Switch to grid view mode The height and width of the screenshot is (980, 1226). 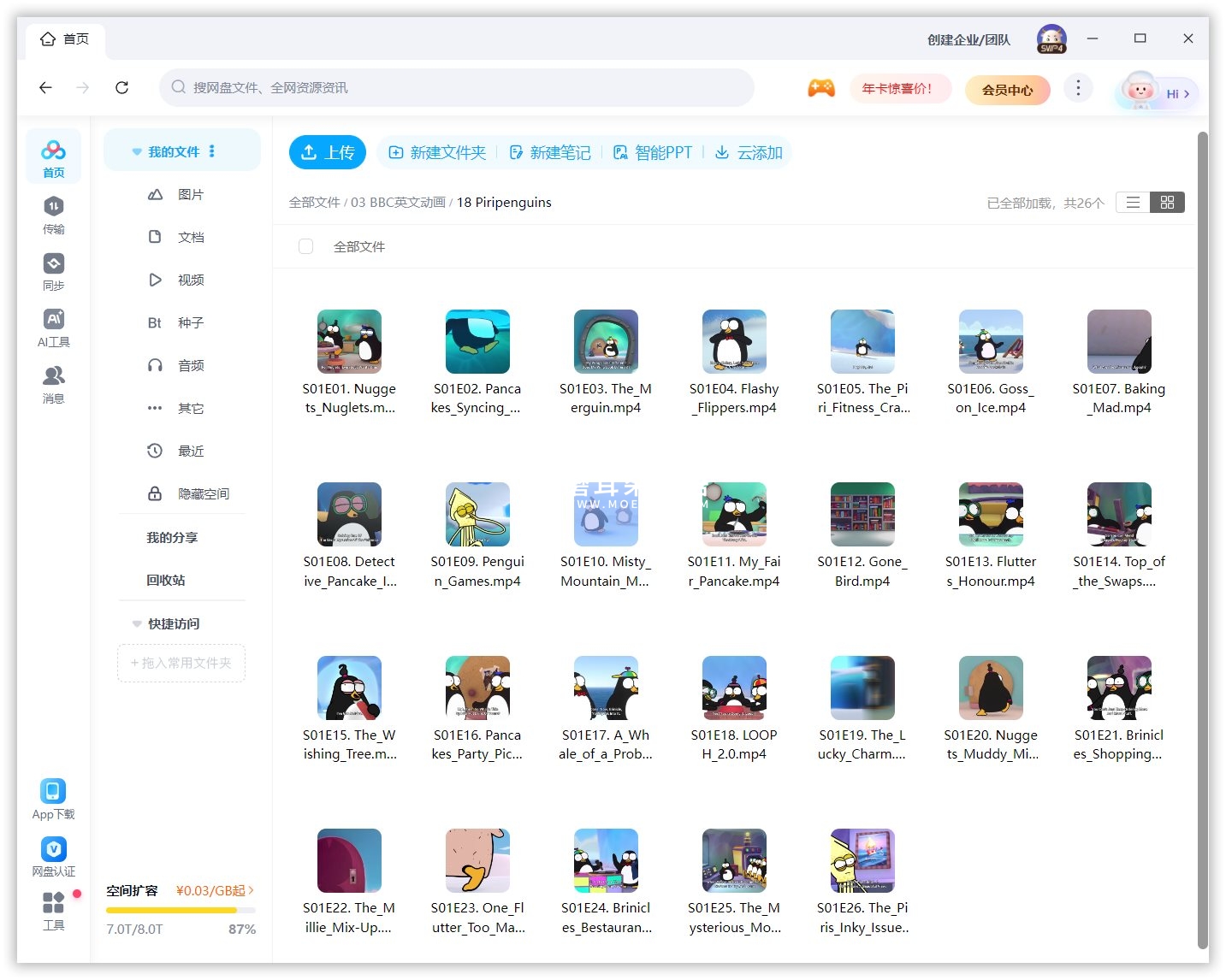1167,202
